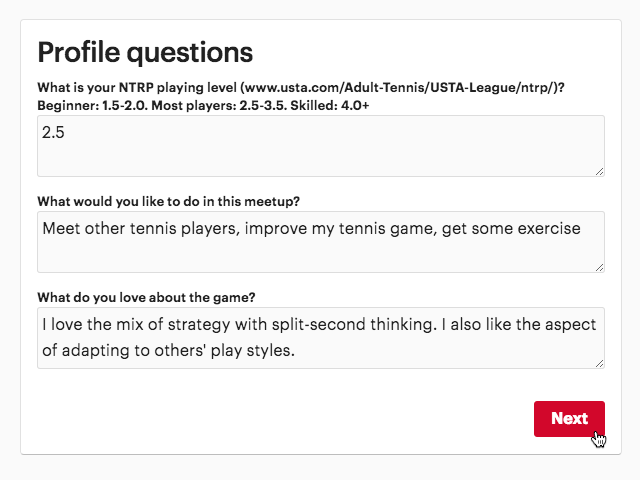Click resize grip on meetup goals textarea
Viewport: 640px width, 480px height.
[600, 267]
